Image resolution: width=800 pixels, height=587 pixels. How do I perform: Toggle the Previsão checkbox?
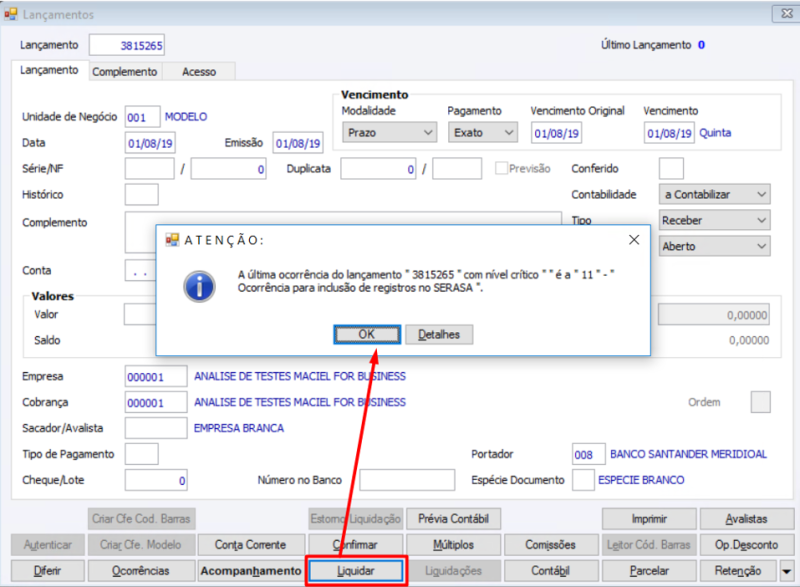click(x=501, y=168)
